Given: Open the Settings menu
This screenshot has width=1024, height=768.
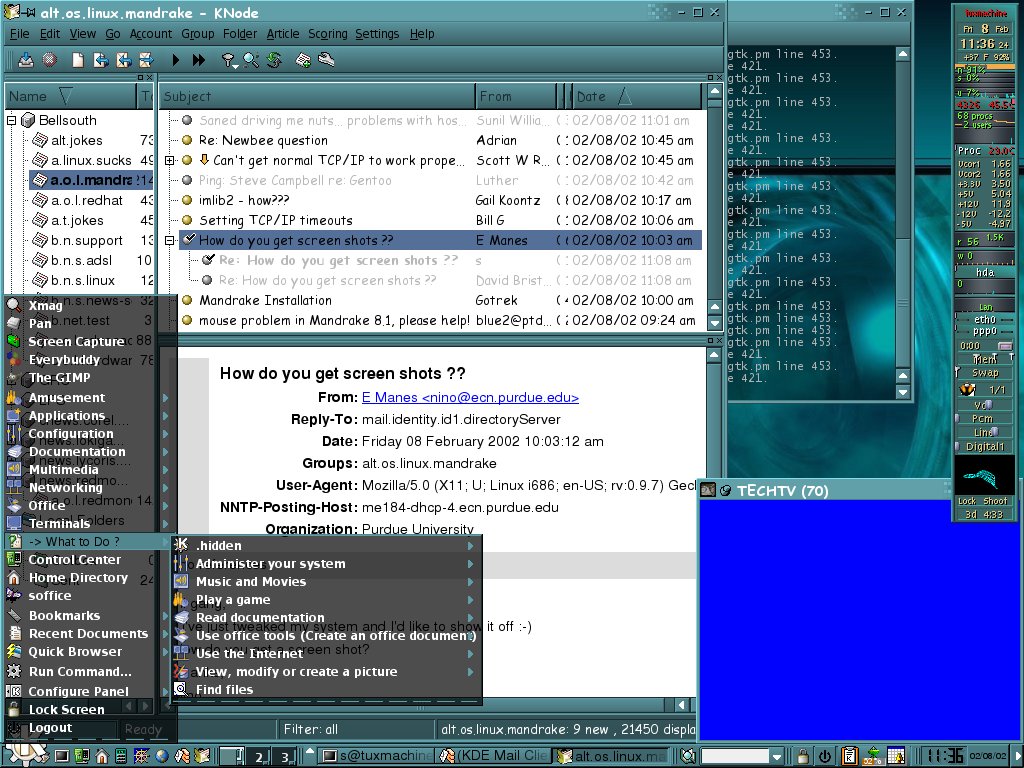Looking at the screenshot, I should (x=377, y=33).
